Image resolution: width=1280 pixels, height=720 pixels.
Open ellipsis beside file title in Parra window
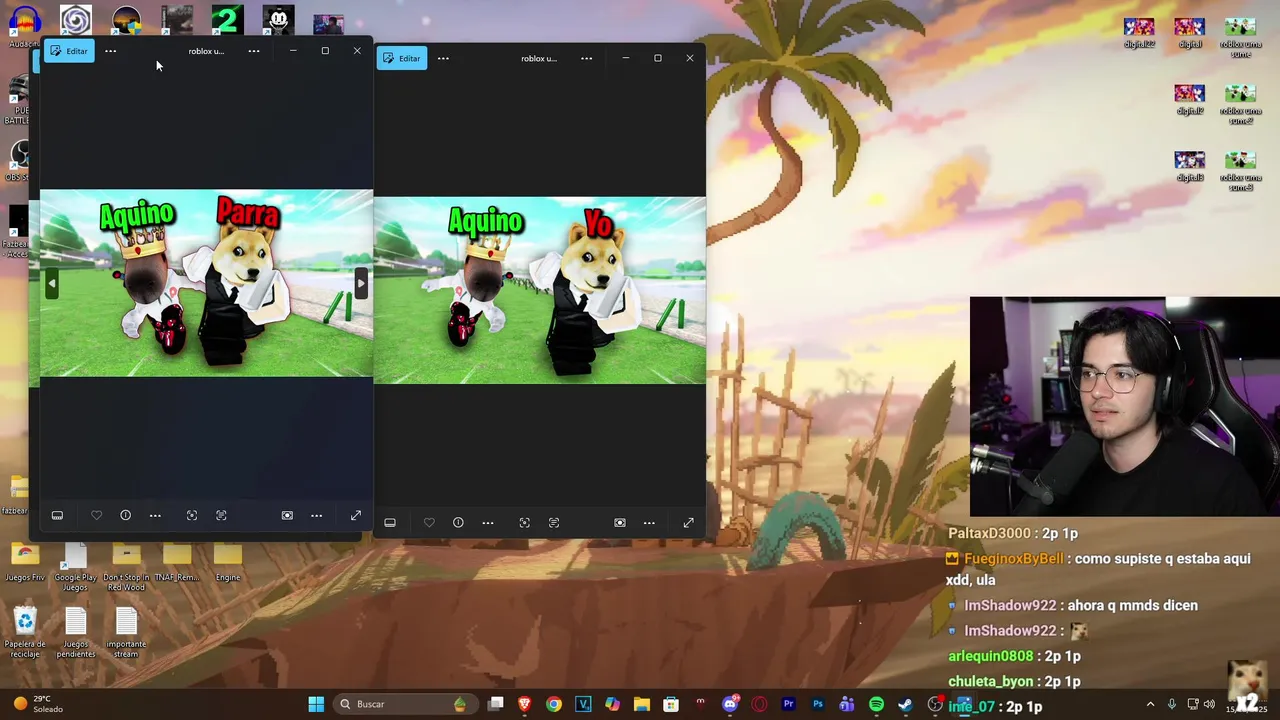pos(254,51)
